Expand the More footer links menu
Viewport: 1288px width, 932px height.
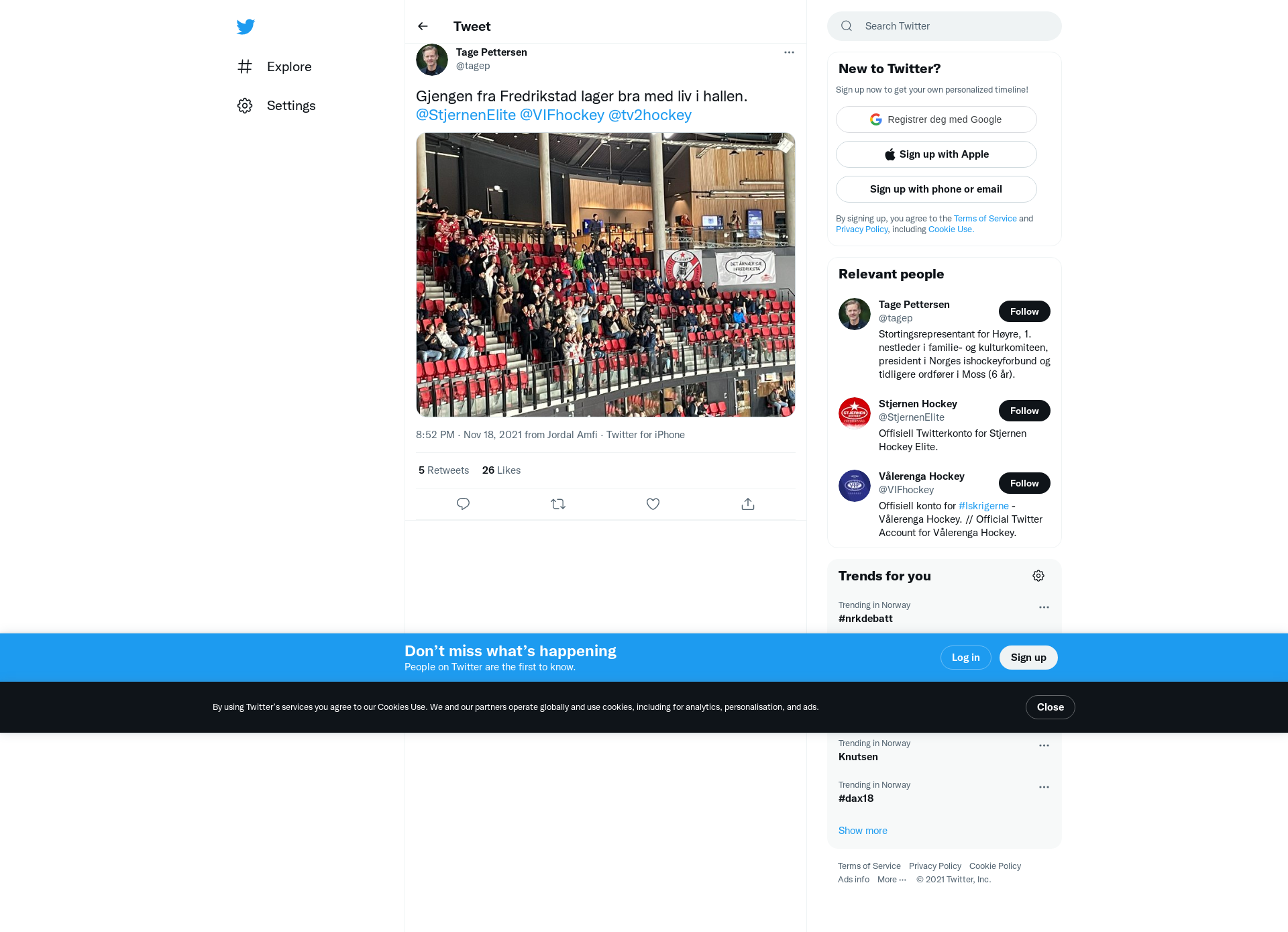pos(892,880)
